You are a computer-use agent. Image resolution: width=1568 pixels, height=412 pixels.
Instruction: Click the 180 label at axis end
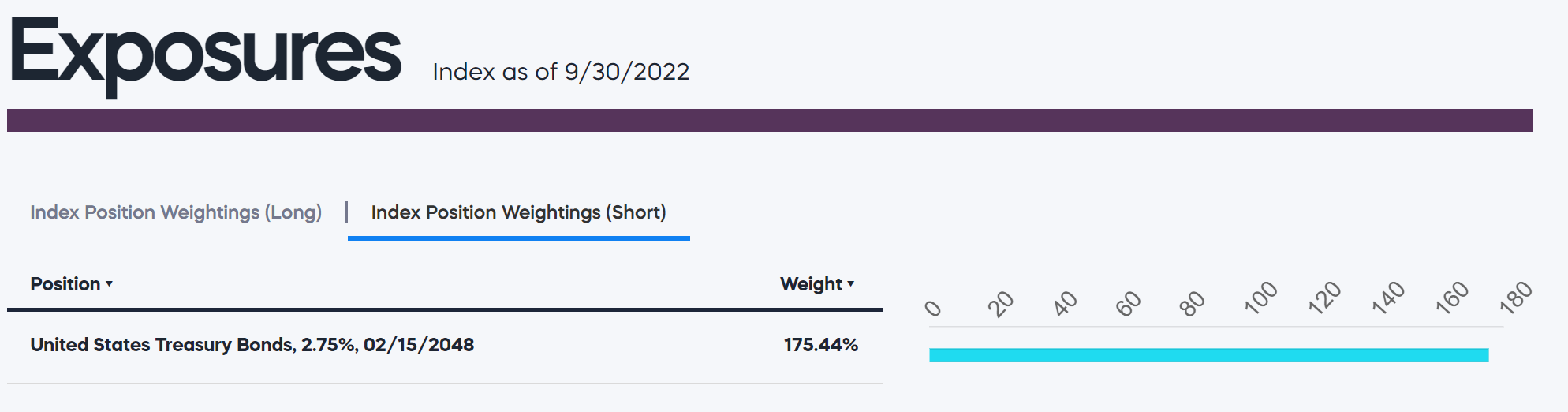(x=1516, y=298)
